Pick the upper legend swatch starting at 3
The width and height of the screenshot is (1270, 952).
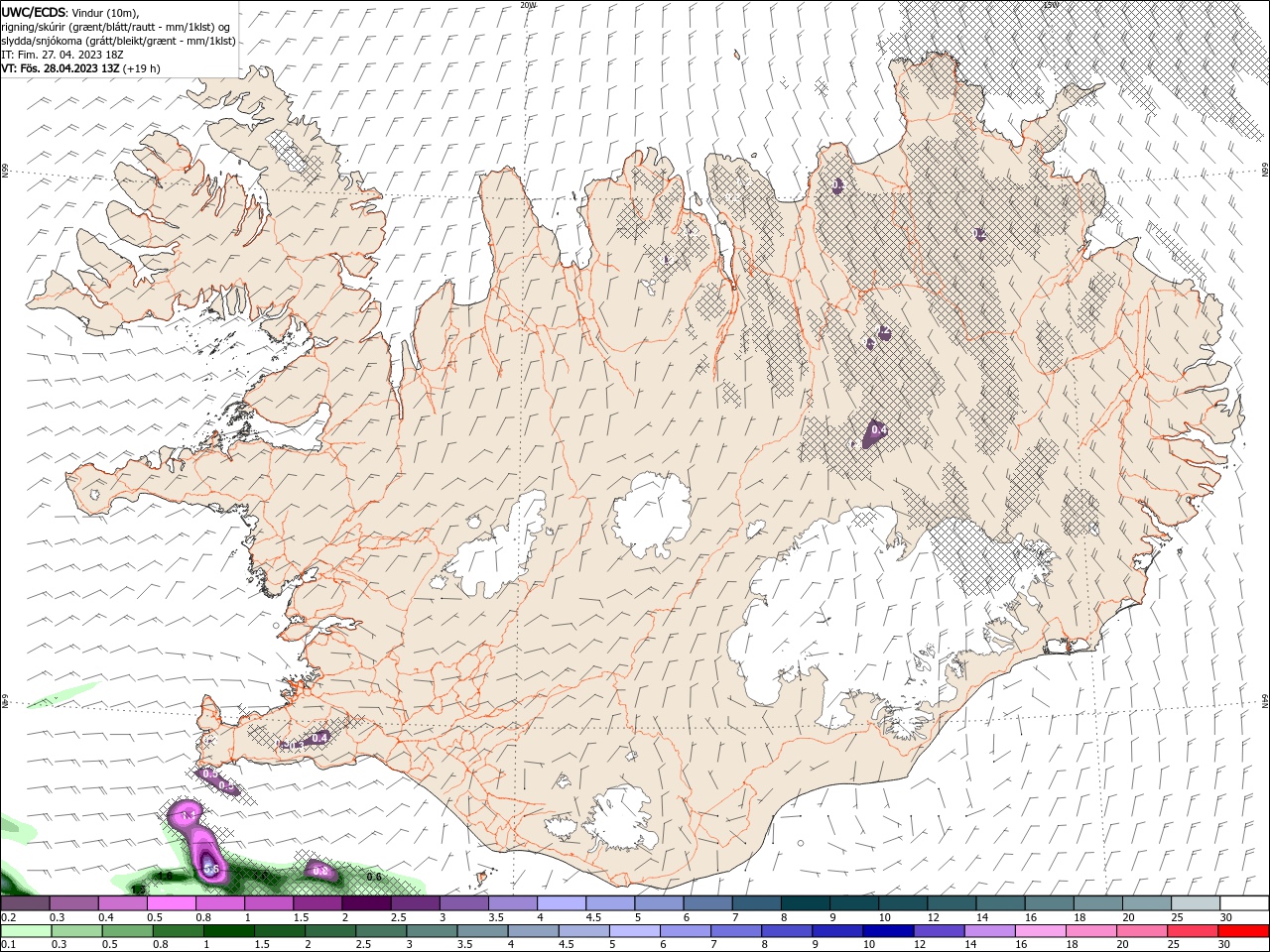pos(463,904)
